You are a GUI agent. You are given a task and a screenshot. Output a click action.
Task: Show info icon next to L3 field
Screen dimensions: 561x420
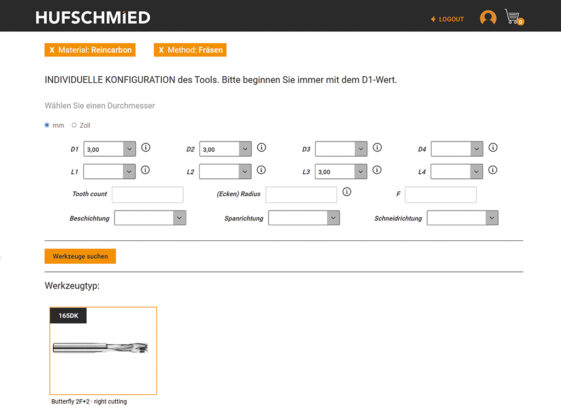click(377, 170)
